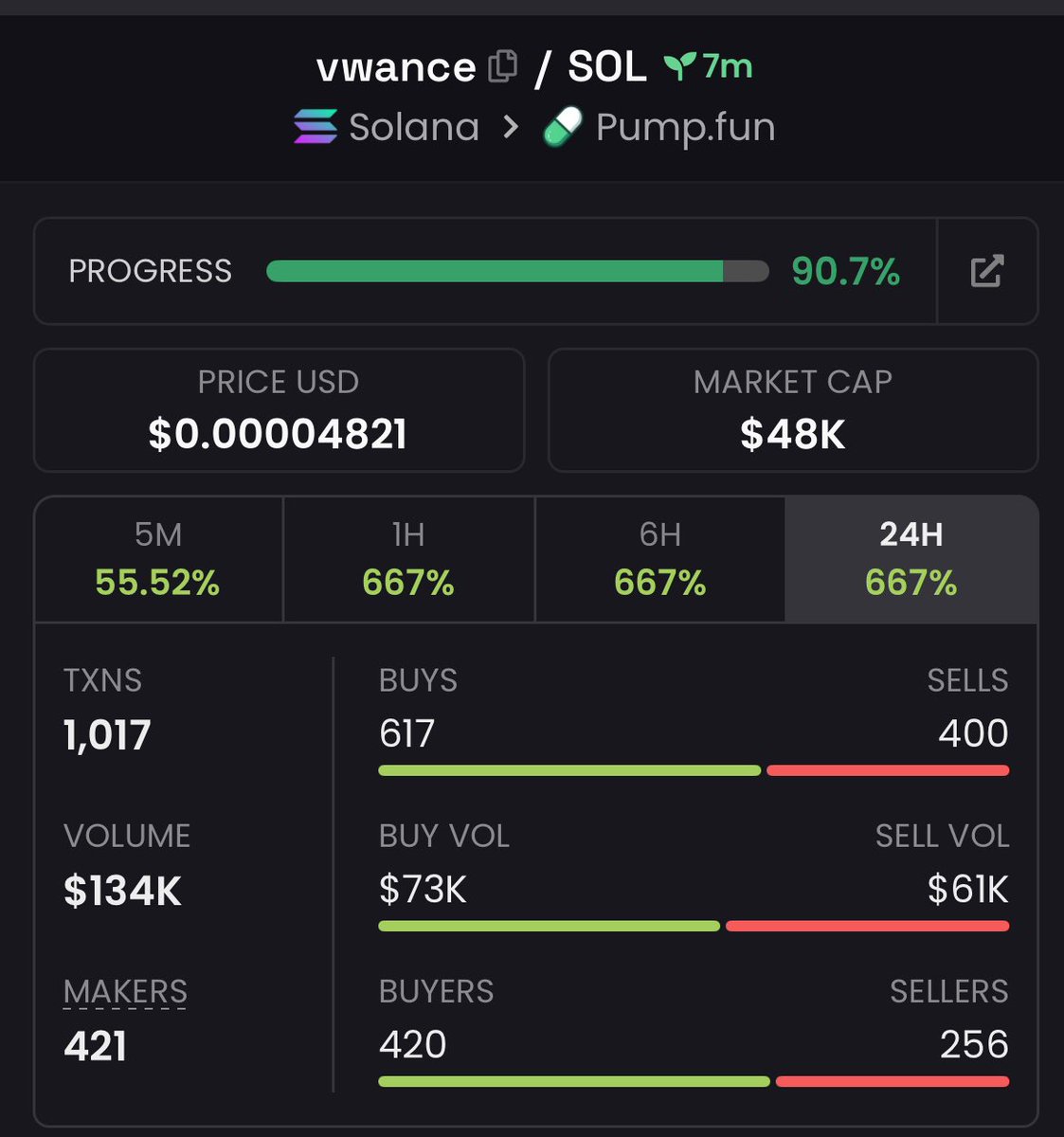This screenshot has height=1137, width=1064.
Task: Select the 6H timeframe tab
Action: click(659, 559)
